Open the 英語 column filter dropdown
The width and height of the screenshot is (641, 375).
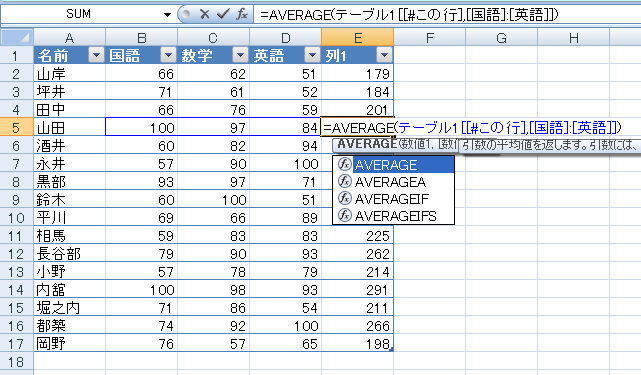pyautogui.click(x=312, y=55)
